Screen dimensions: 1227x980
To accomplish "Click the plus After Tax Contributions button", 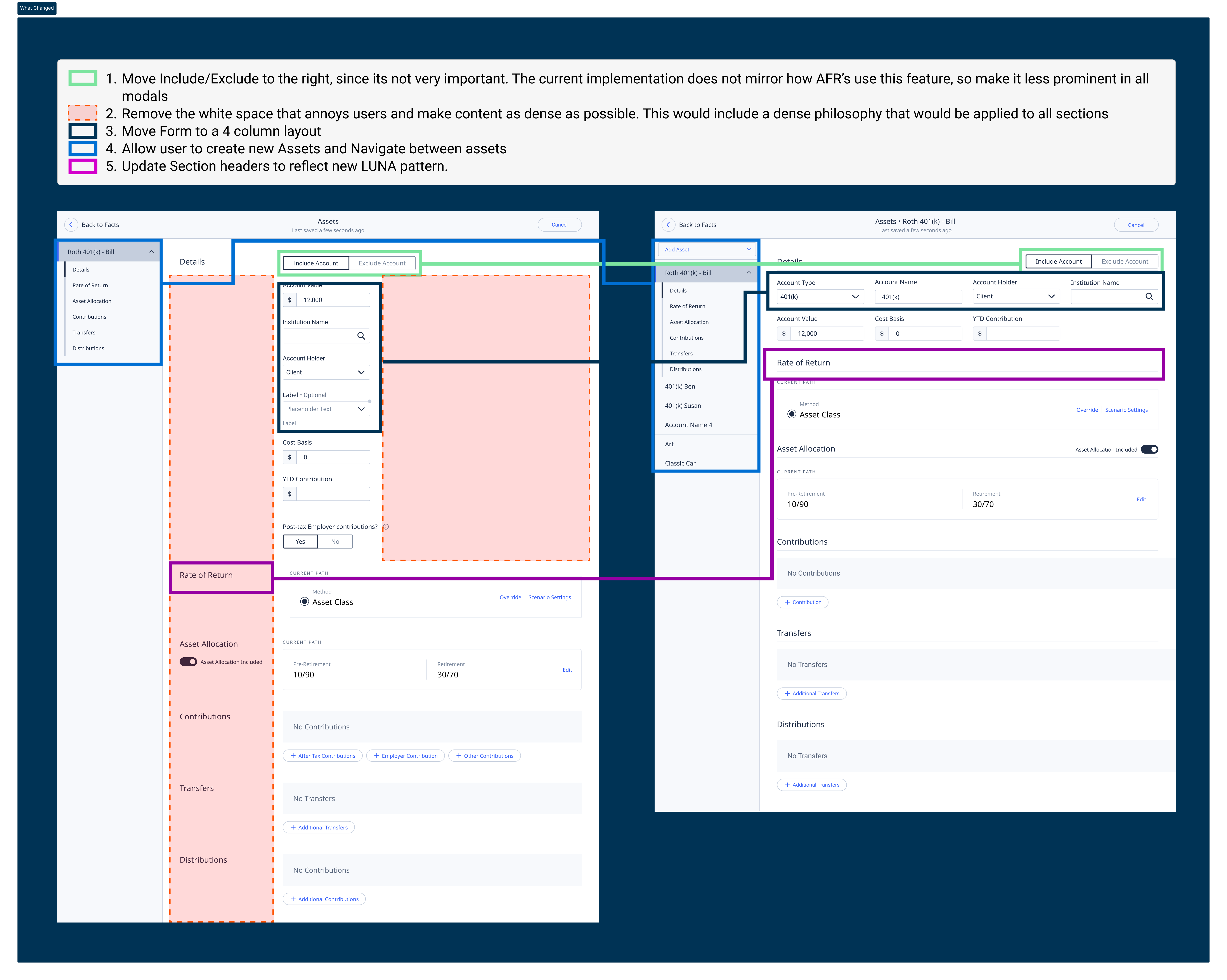I will coord(323,756).
